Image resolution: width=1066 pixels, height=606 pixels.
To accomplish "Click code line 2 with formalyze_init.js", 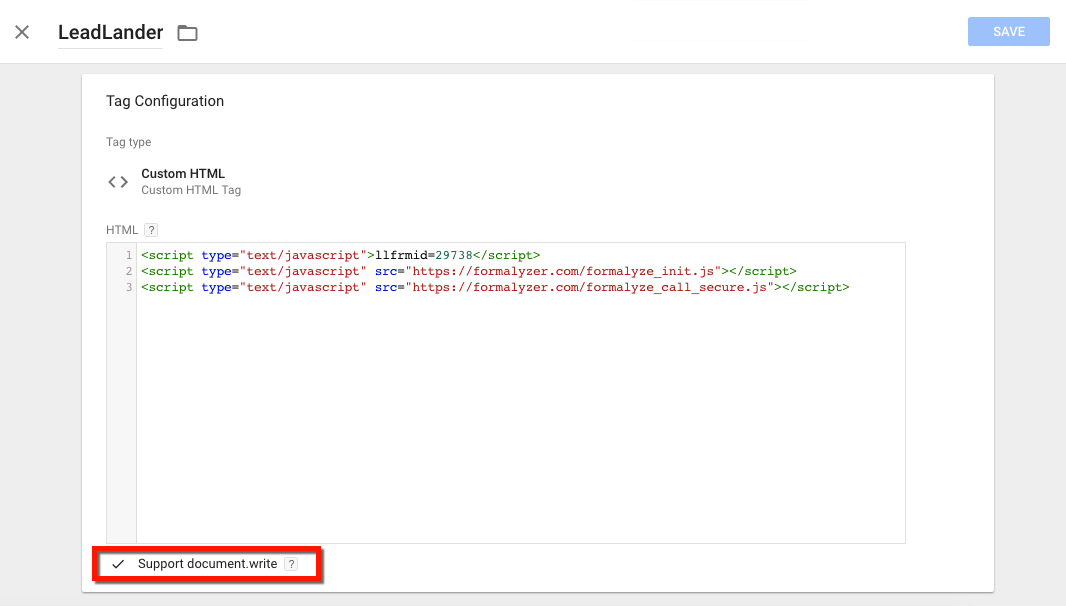I will tap(468, 271).
